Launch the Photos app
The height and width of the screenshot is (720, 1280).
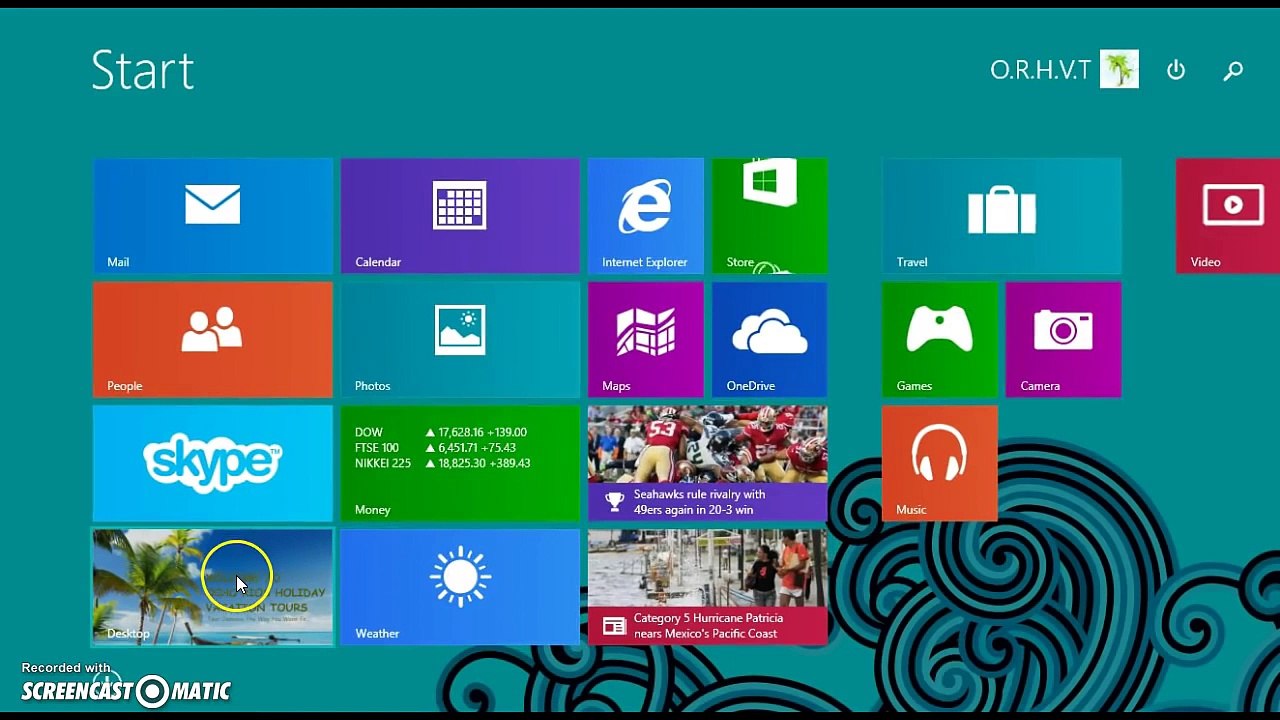tap(460, 340)
